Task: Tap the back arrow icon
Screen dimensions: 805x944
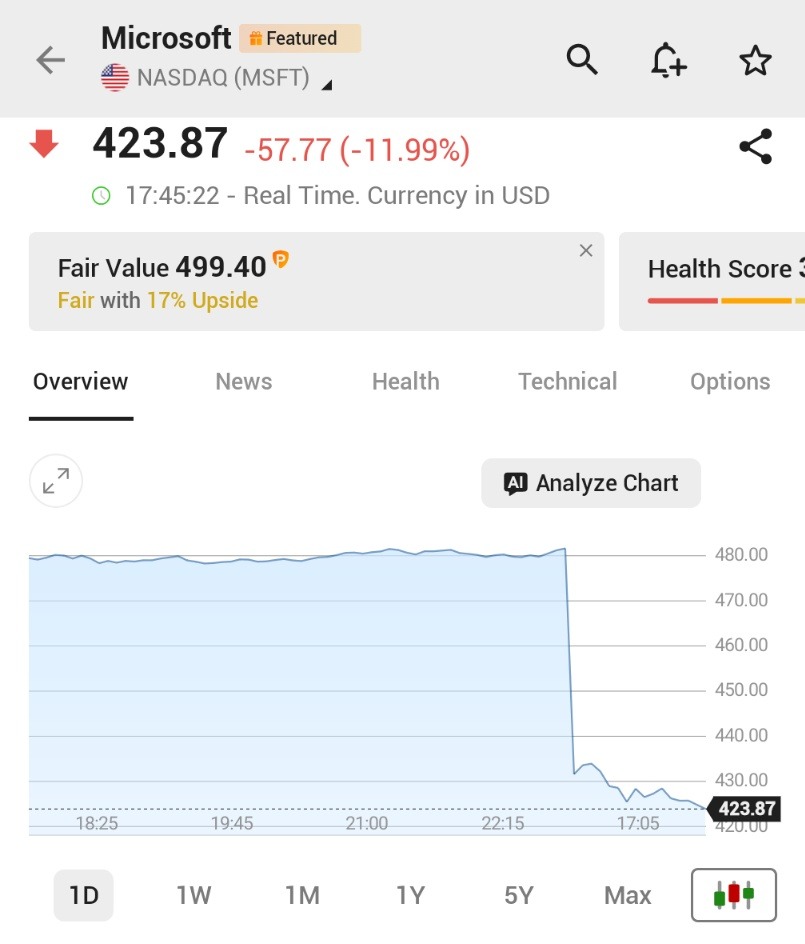Action: pos(50,60)
